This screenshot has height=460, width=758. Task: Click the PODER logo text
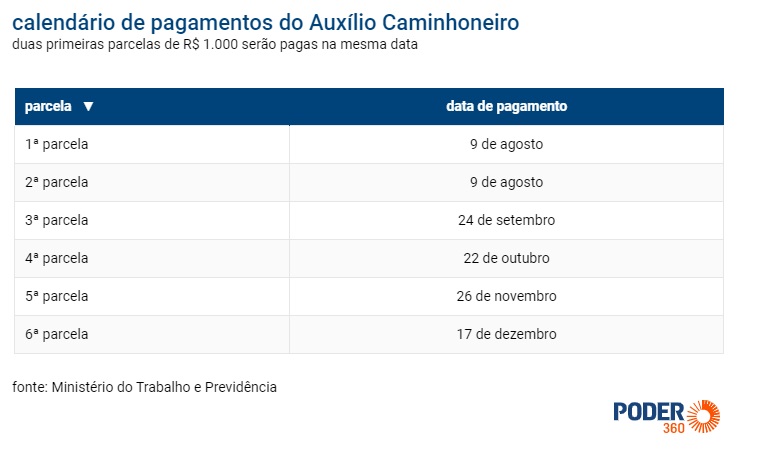click(648, 412)
